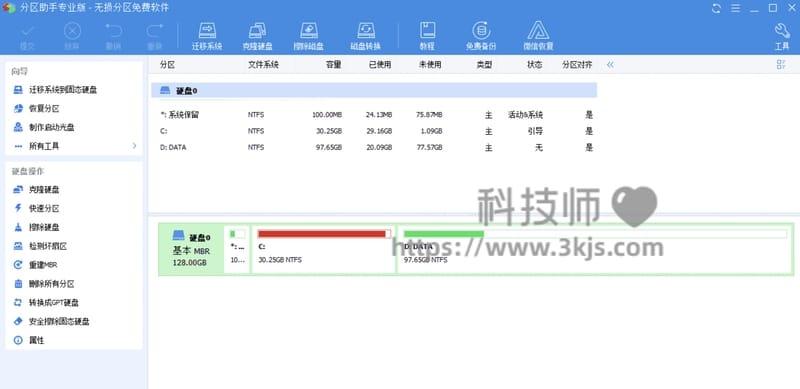Viewport: 800px width, 389px height.
Task: Click the '100.00MB' capacity cell
Action: tap(327, 115)
